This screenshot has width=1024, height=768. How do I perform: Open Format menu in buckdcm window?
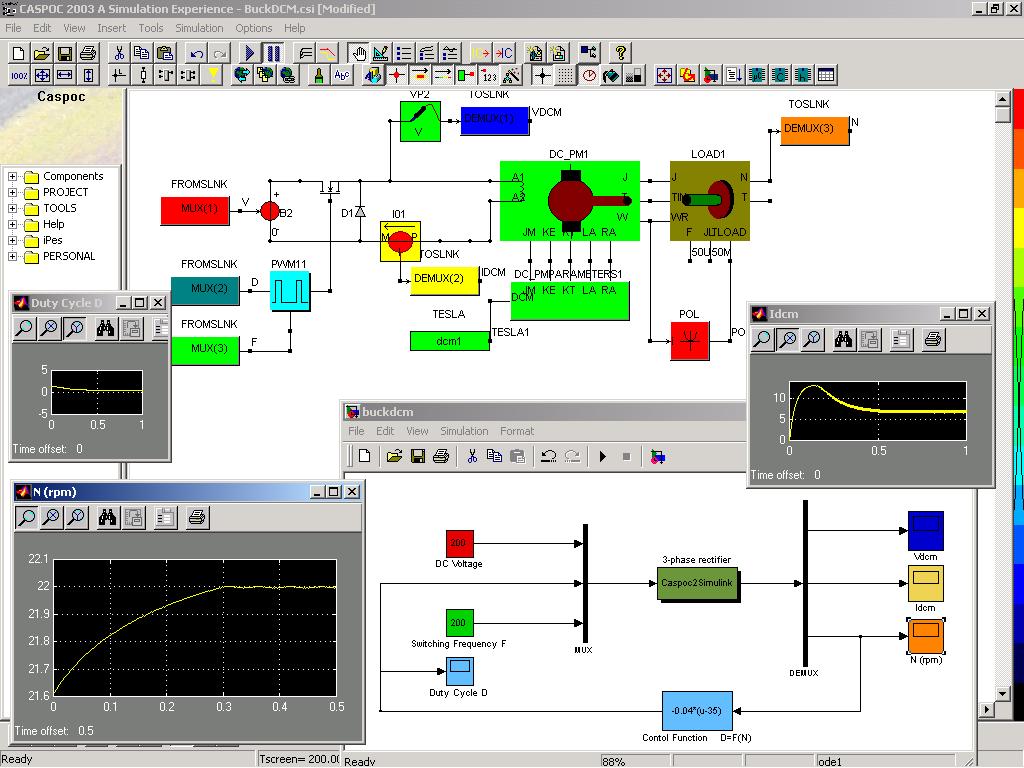(517, 431)
